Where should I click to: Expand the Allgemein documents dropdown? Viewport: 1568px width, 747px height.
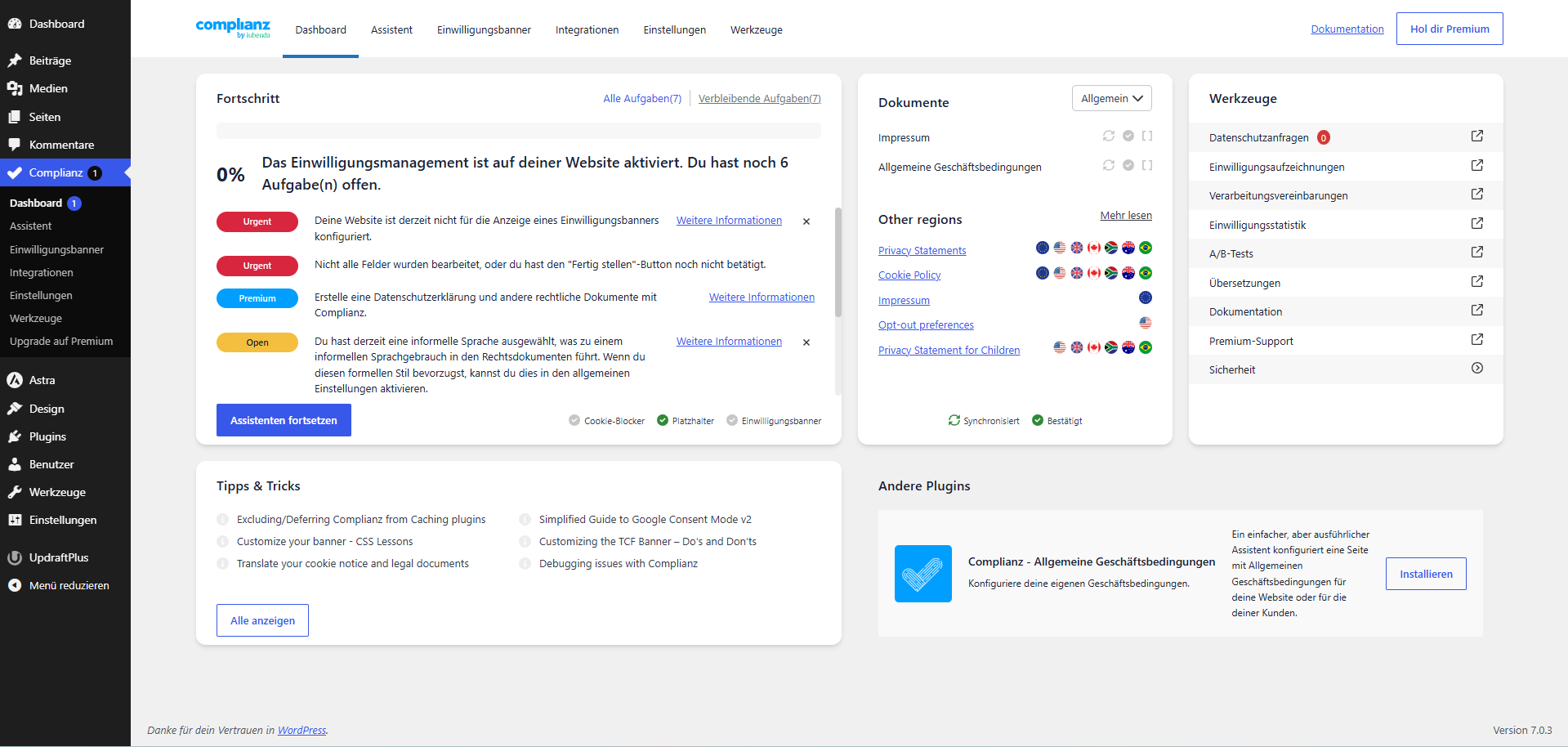1111,98
